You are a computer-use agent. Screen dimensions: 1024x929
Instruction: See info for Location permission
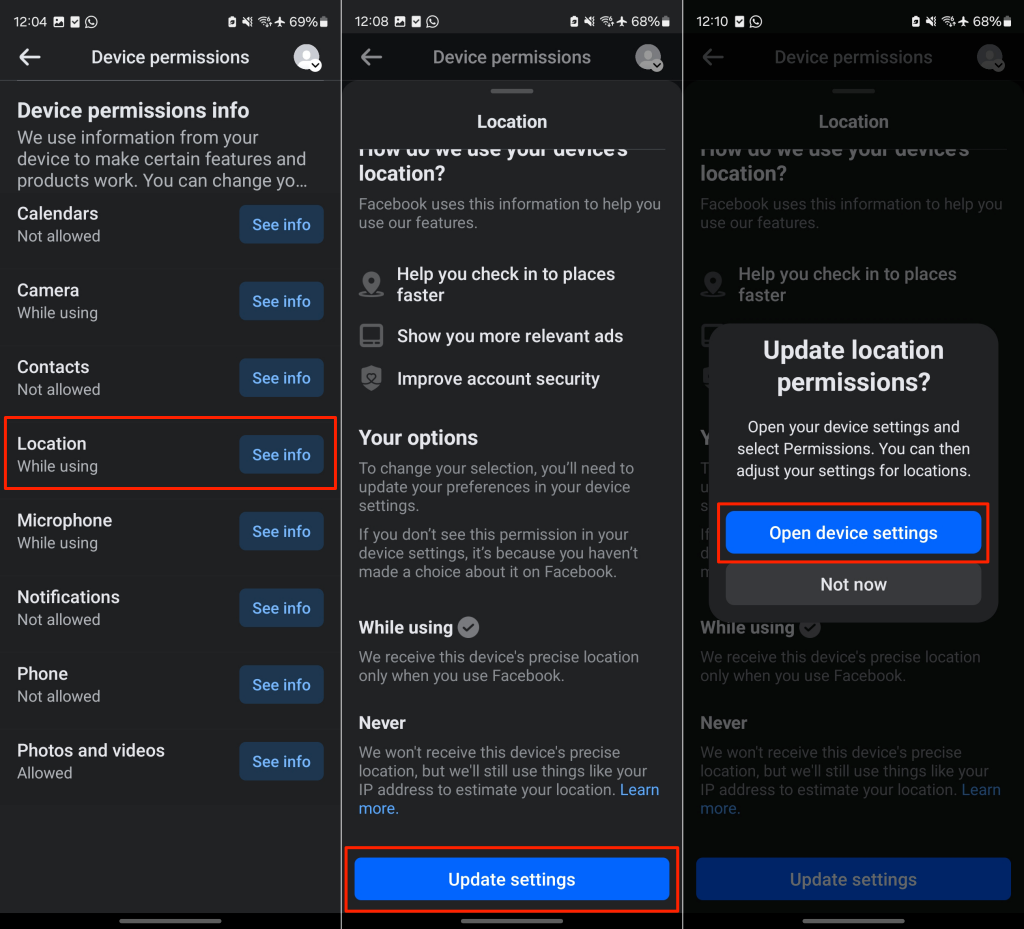click(281, 454)
